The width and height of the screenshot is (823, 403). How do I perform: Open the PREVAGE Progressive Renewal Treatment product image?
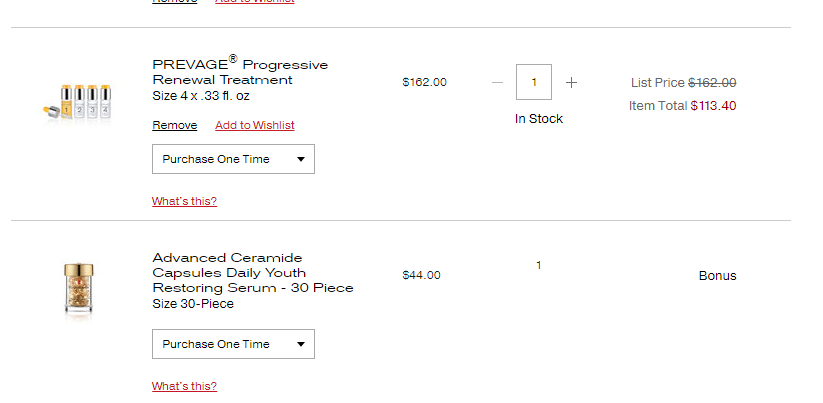(x=78, y=102)
